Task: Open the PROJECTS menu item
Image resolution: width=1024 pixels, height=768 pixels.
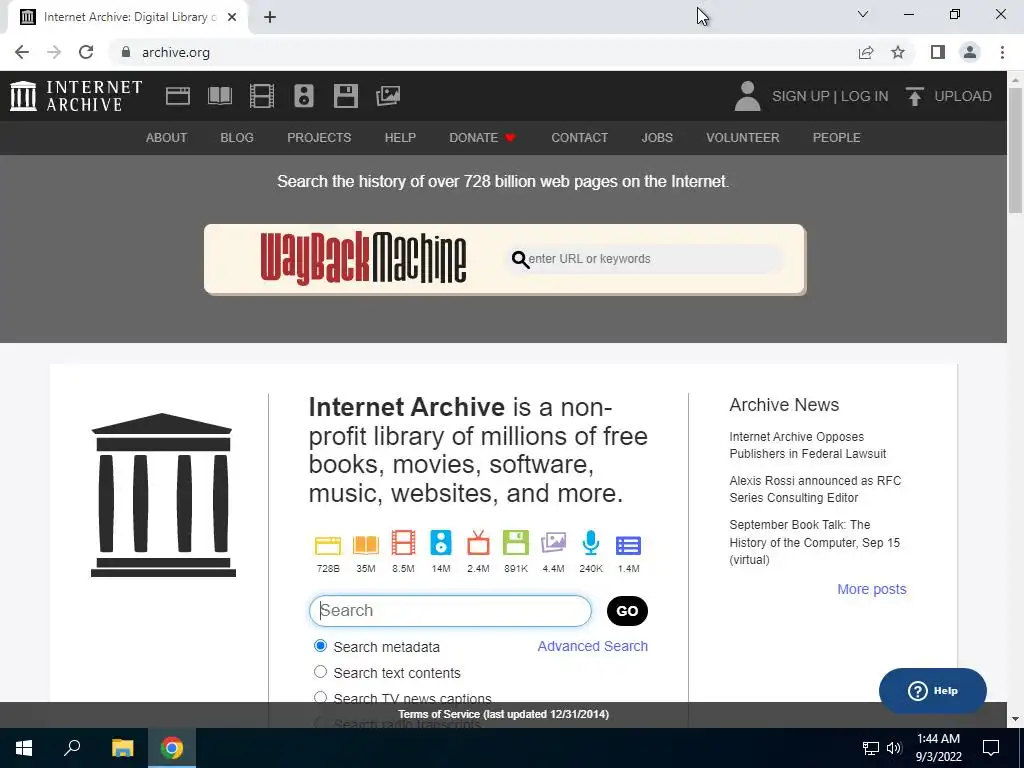Action: (x=319, y=138)
